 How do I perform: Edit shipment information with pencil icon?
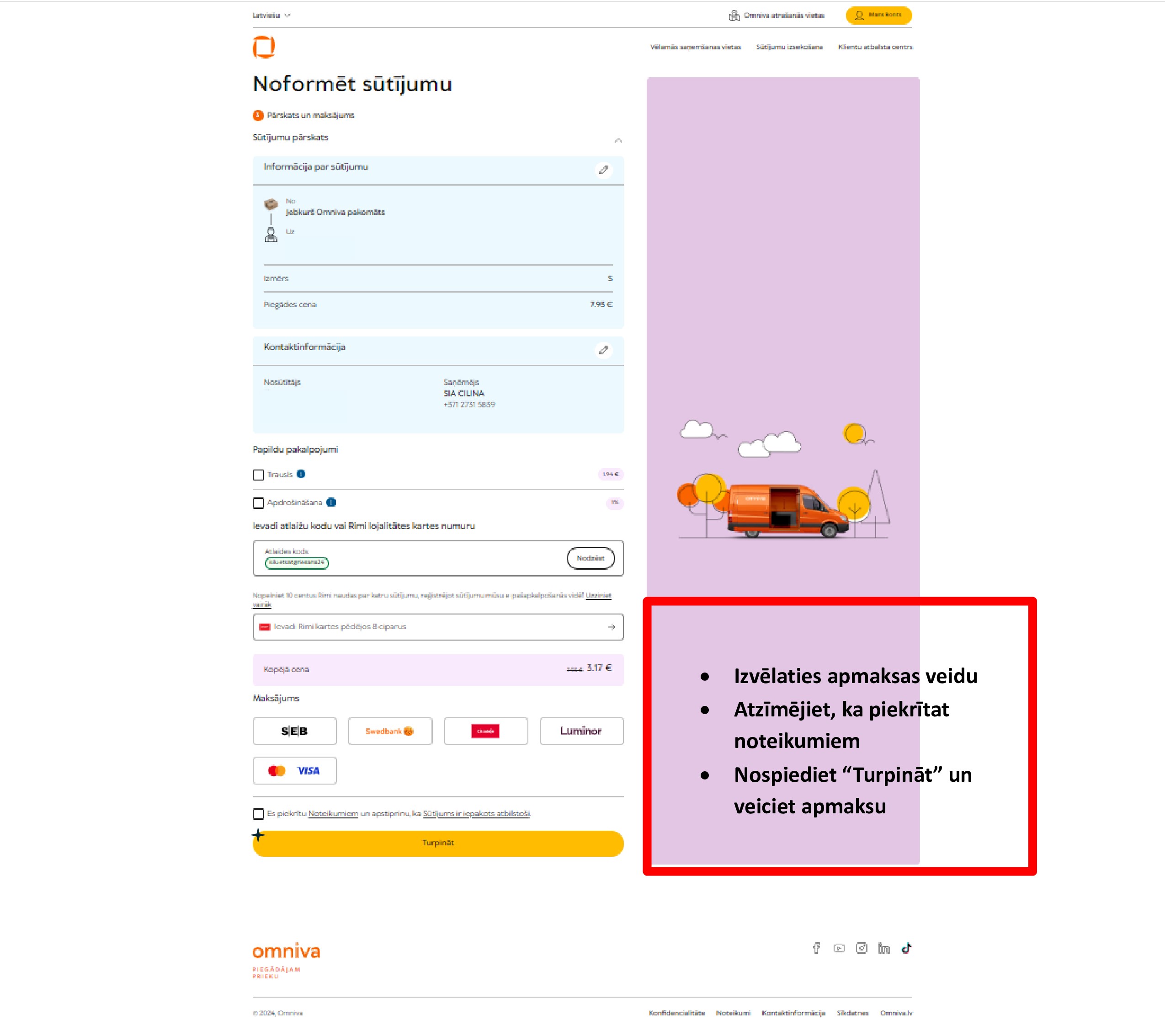(x=604, y=170)
